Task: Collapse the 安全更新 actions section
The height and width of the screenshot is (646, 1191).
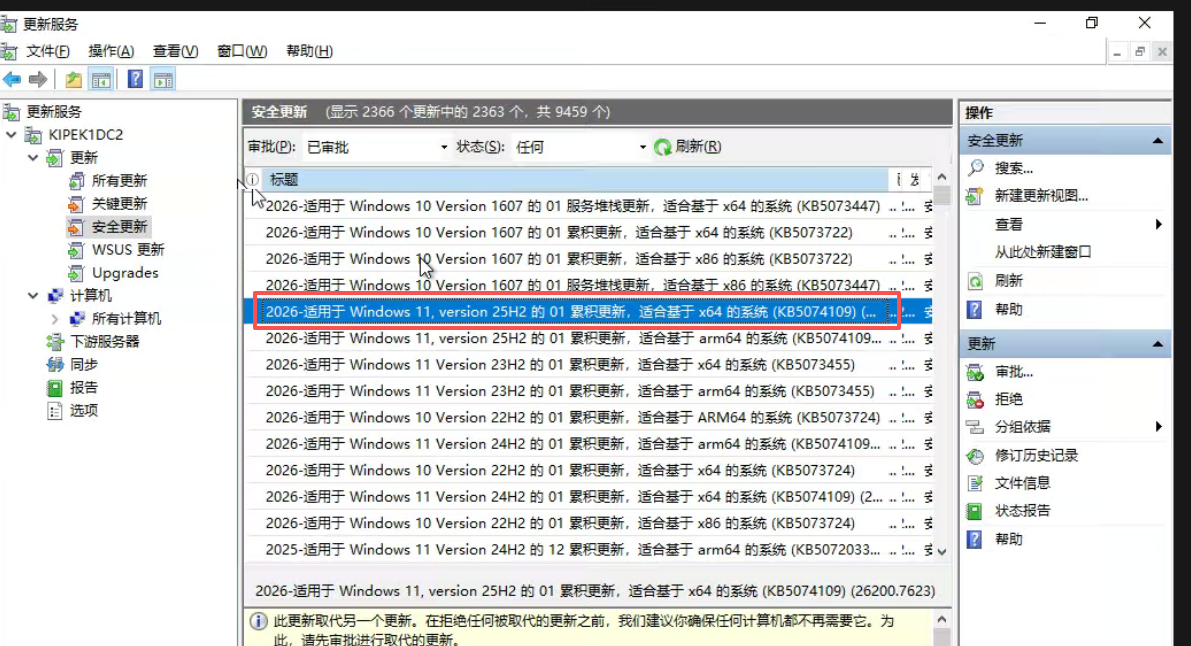Action: 1158,141
